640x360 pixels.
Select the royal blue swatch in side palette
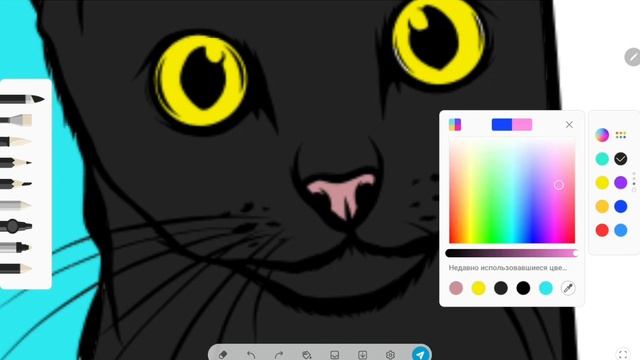[621, 206]
